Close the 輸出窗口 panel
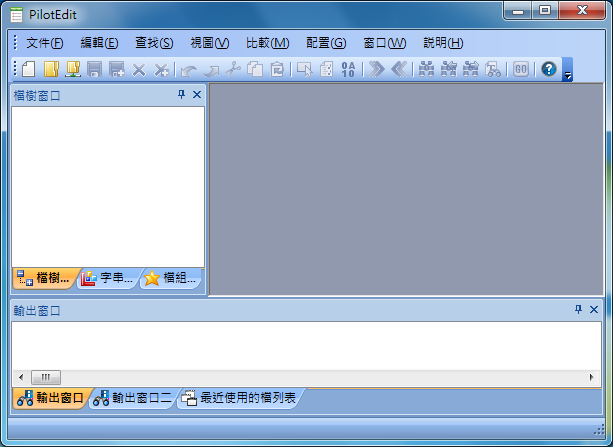 pyautogui.click(x=594, y=309)
